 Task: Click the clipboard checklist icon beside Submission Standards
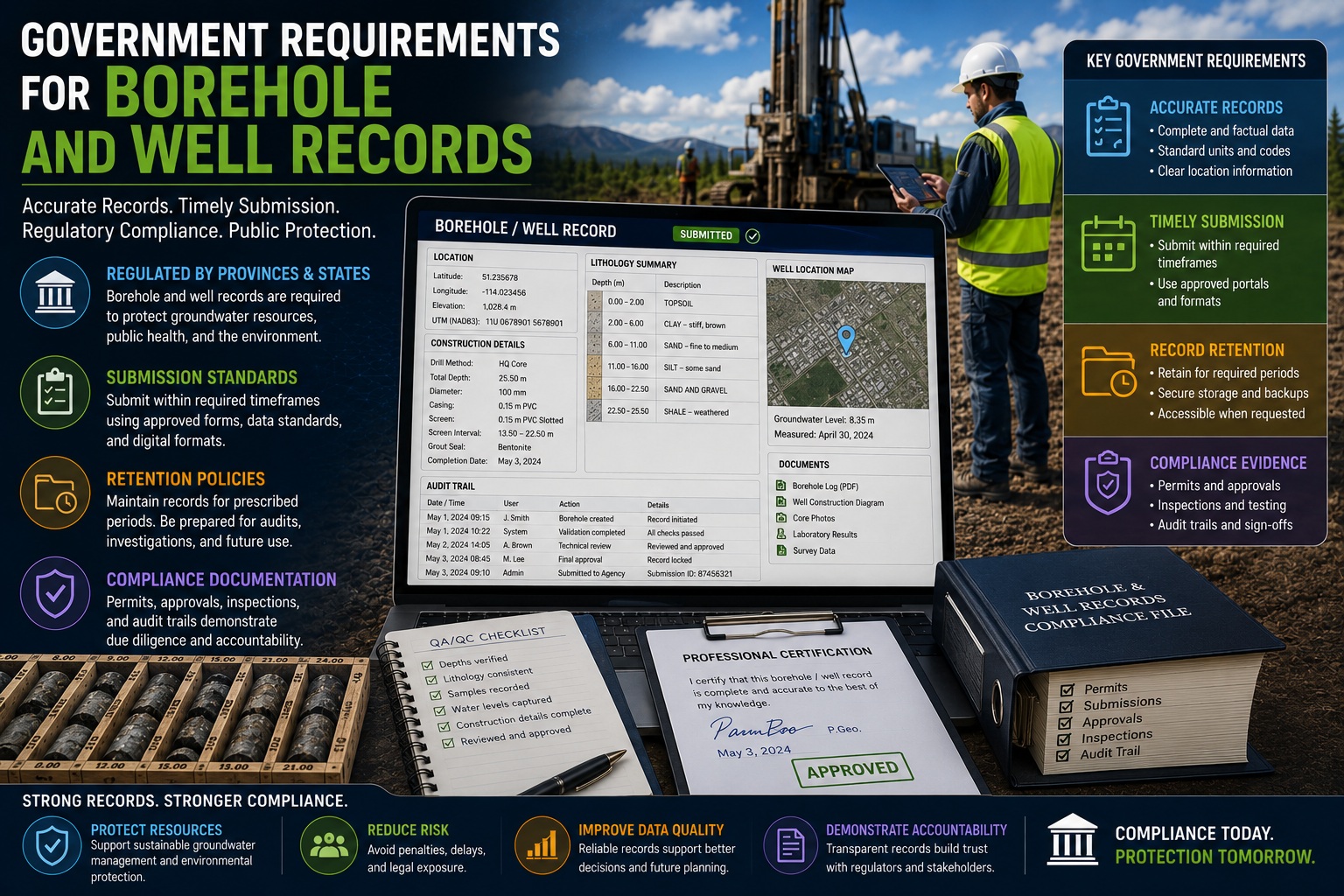(55, 391)
